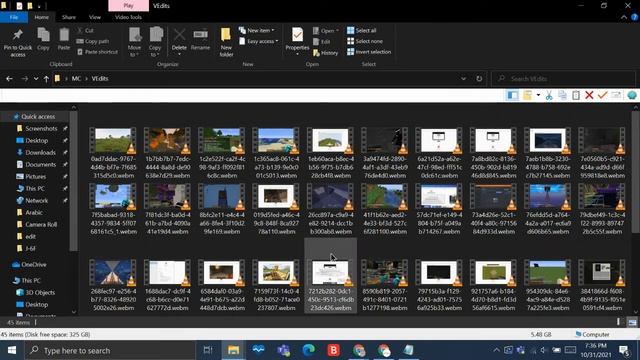Screen dimensions: 640x360
Task: Click the scissors cut toolbar icon
Action: (x=549, y=96)
